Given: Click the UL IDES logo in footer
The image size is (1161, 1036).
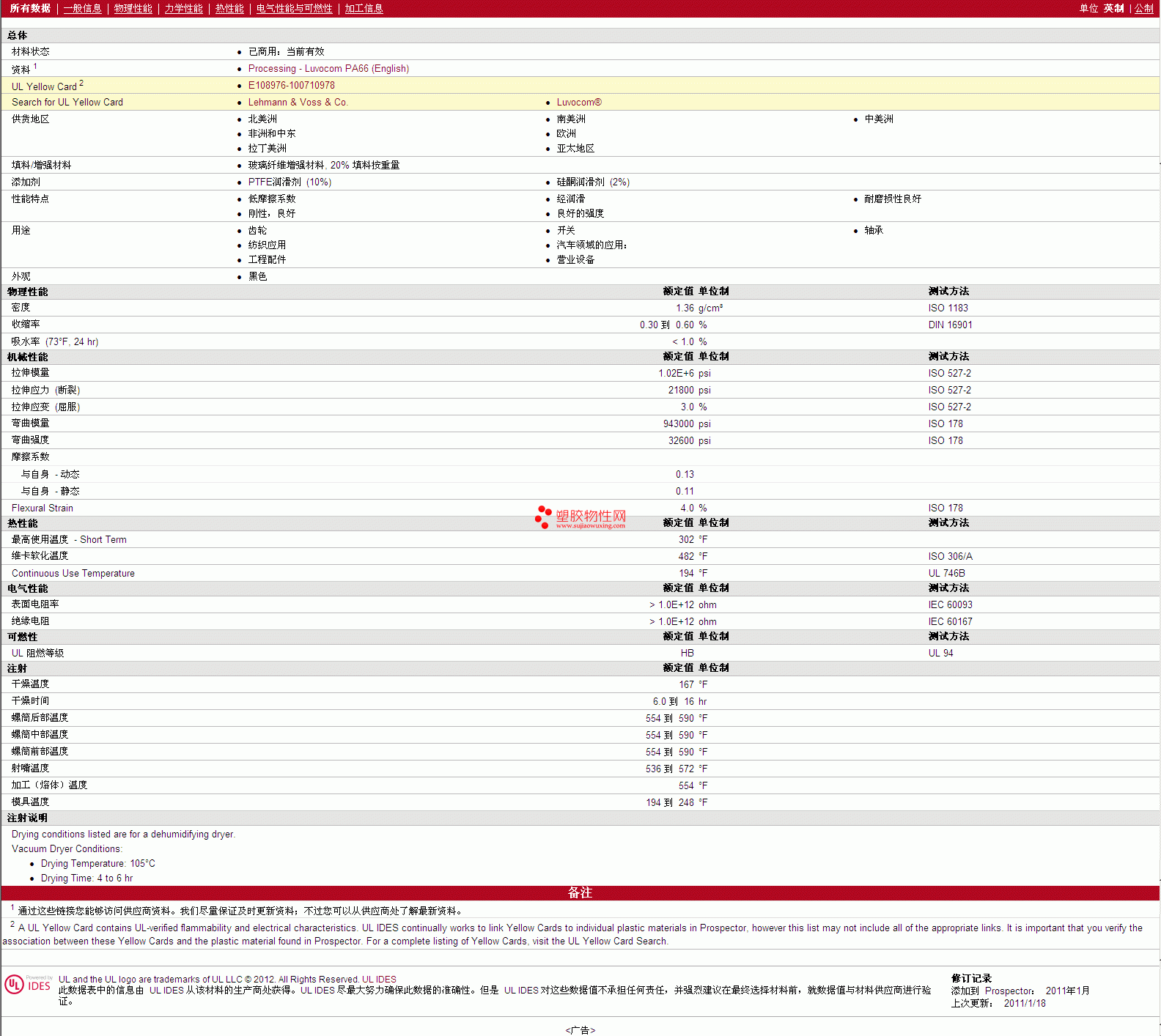Looking at the screenshot, I should coord(28,984).
